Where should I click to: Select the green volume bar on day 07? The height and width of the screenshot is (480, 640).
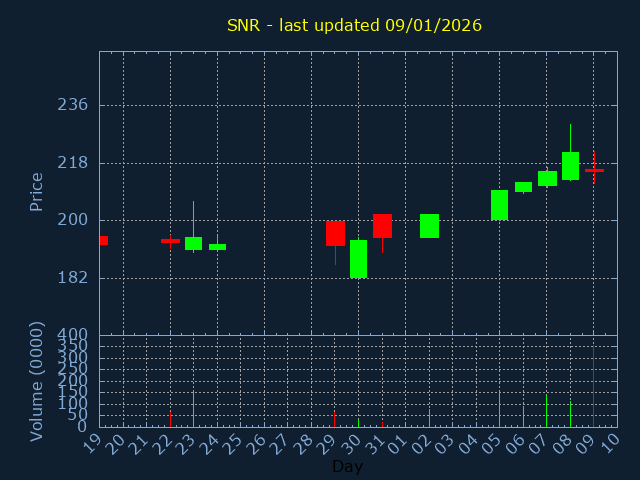[x=546, y=411]
